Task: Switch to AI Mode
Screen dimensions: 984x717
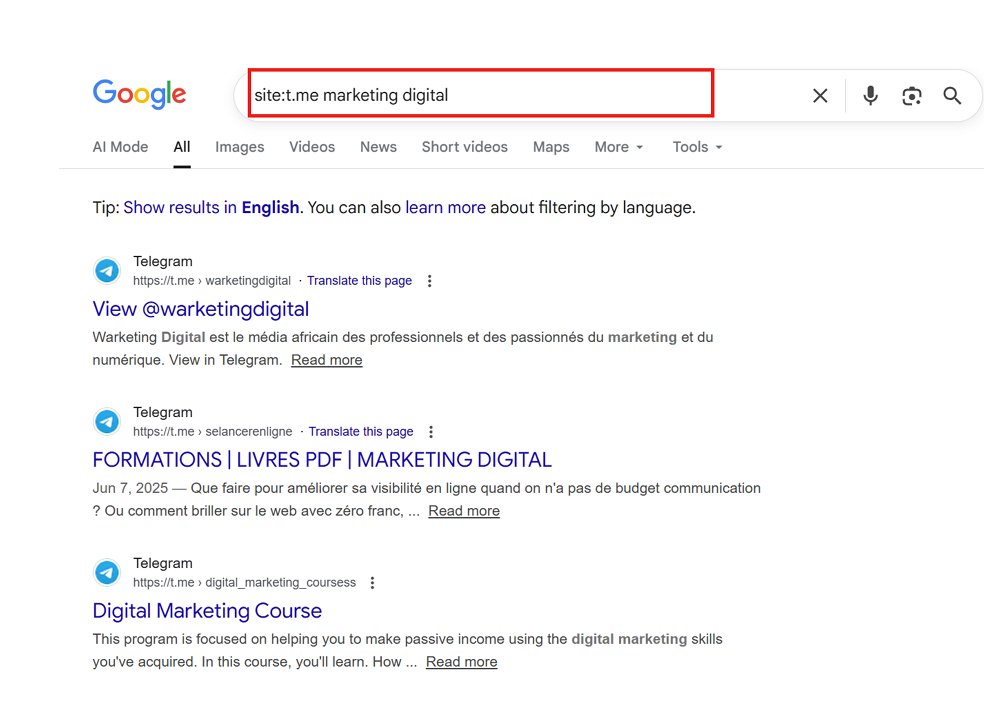Action: coord(120,147)
